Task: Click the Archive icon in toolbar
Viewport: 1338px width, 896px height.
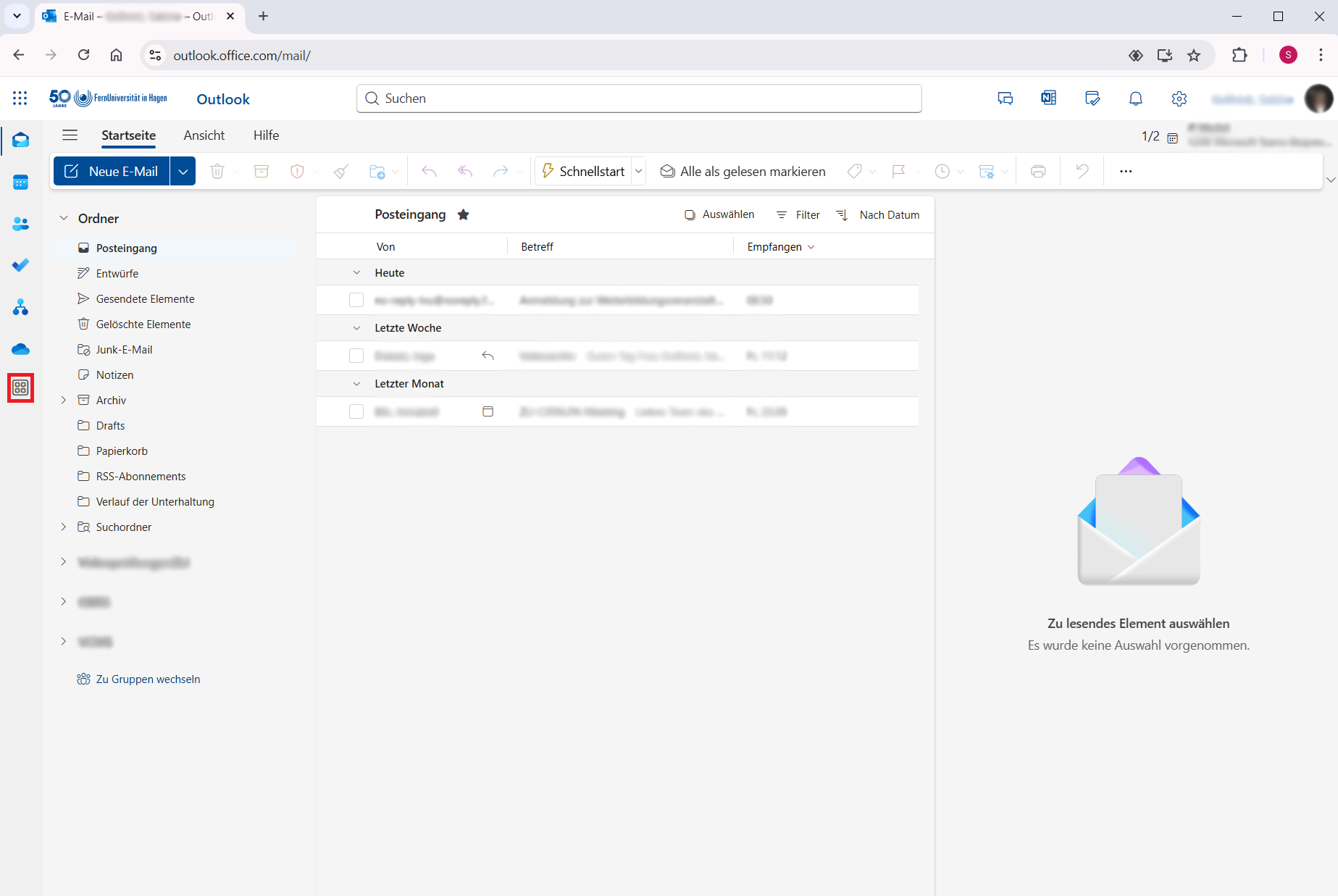Action: coord(262,172)
